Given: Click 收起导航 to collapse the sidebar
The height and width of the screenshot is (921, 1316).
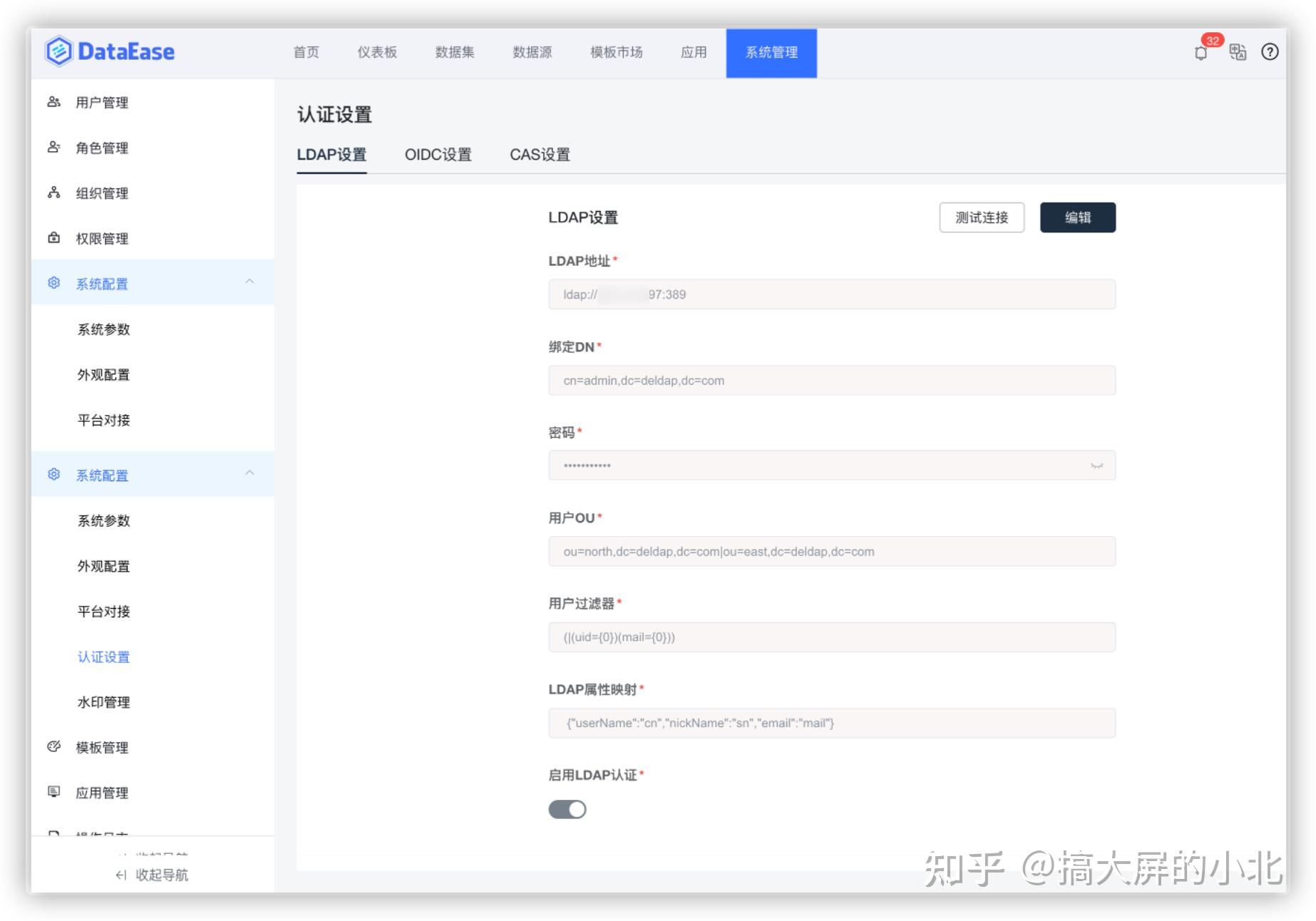Looking at the screenshot, I should (152, 875).
